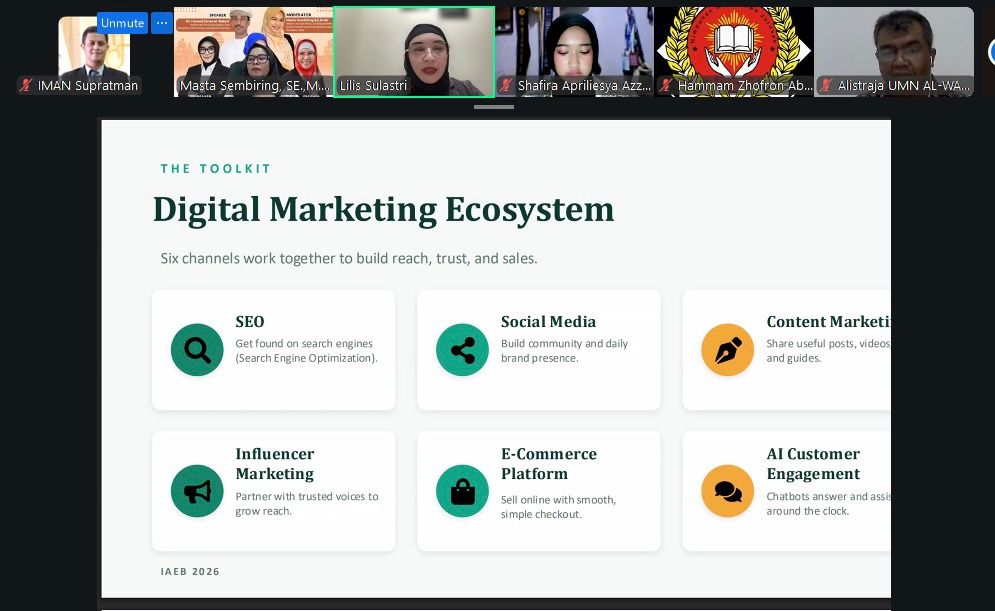Select Shafira Apriliesya's video thumbnail
Viewport: 995px width, 611px height.
[x=574, y=52]
